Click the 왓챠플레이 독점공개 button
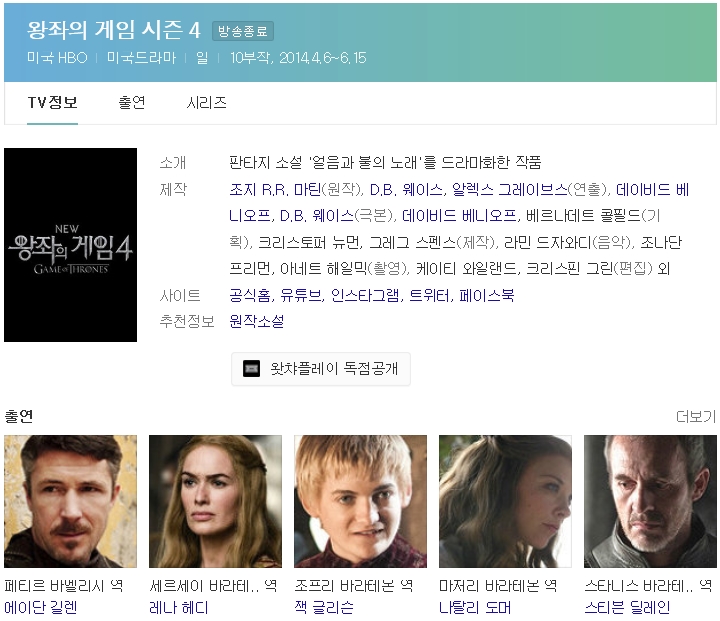Viewport: 720px width, 621px height. coord(321,369)
